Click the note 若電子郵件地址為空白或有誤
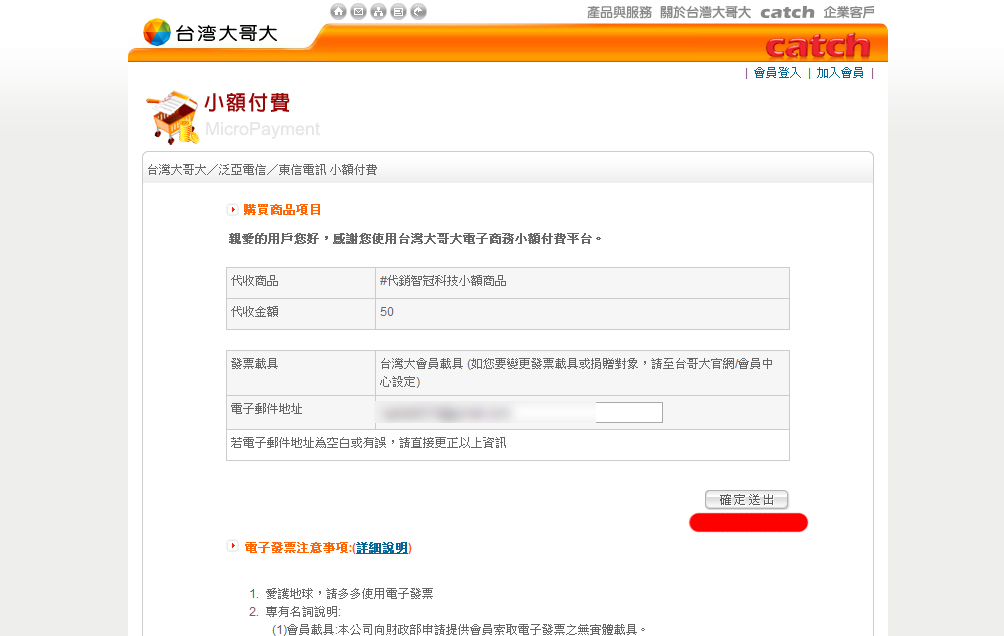This screenshot has width=1004, height=636. [x=369, y=443]
